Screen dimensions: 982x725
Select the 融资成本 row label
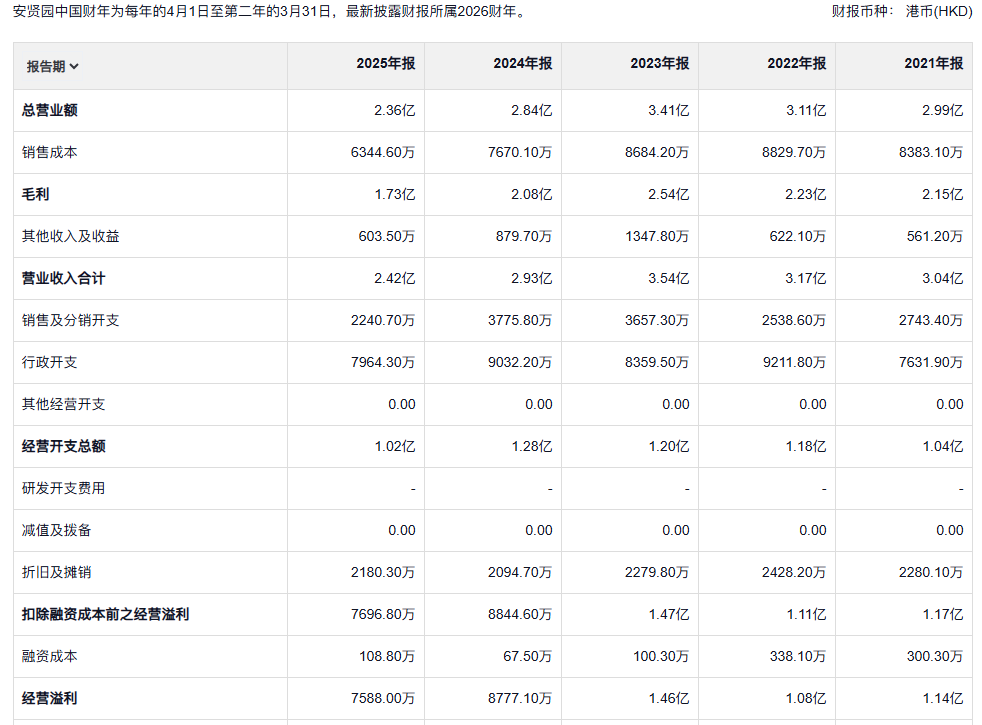[x=50, y=656]
